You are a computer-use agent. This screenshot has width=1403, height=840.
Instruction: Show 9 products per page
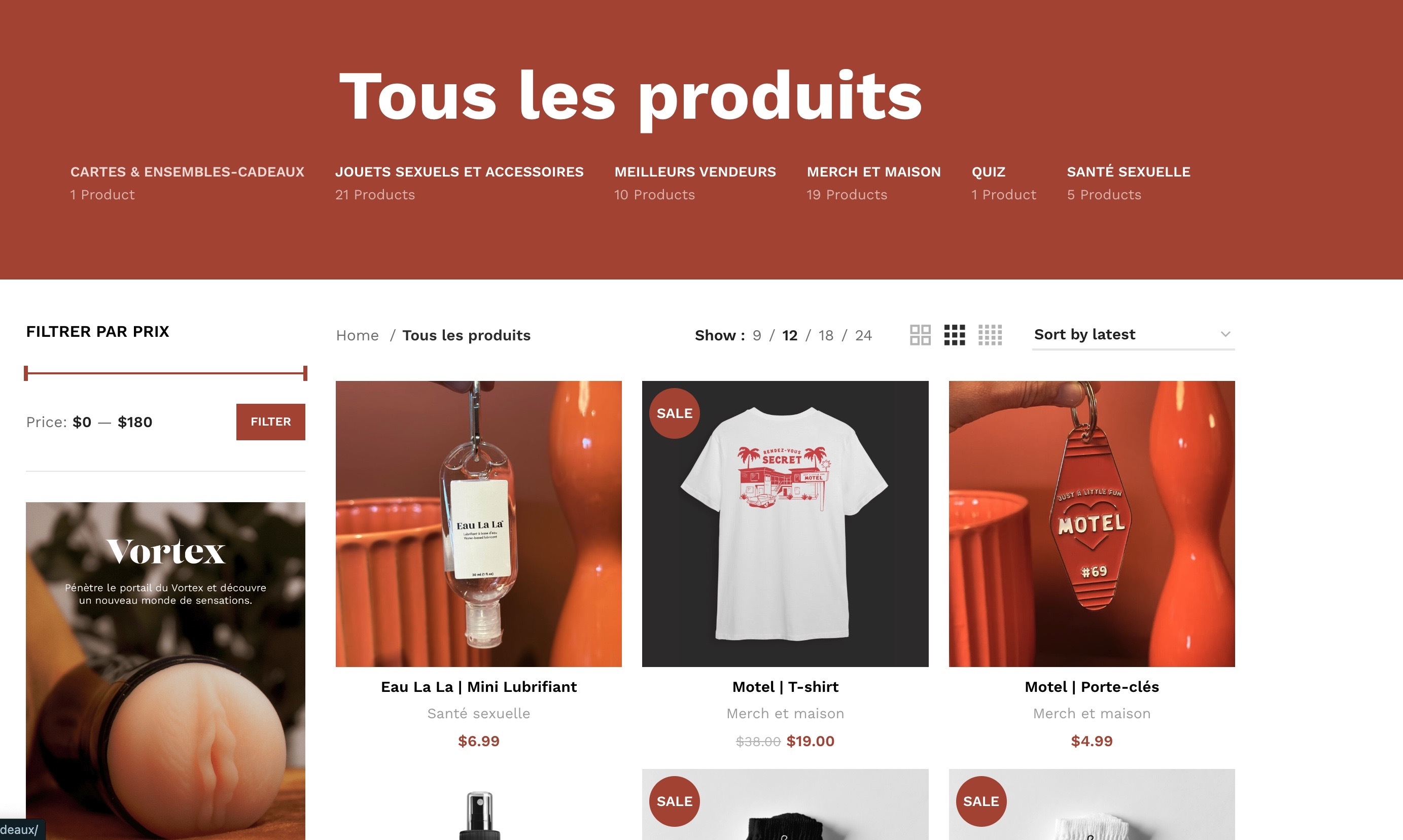tap(757, 336)
